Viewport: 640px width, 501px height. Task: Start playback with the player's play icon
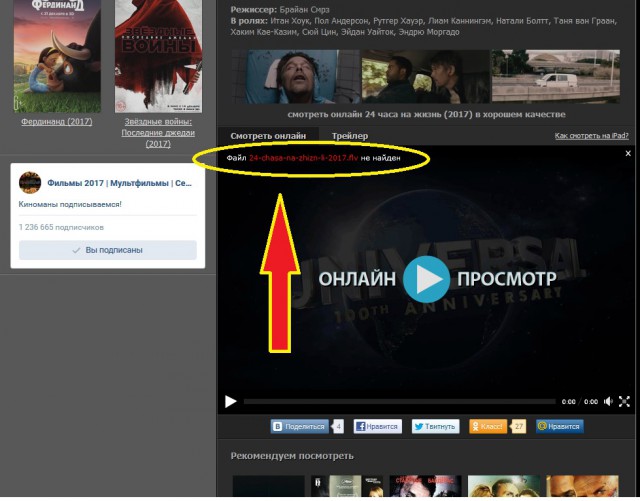[x=230, y=401]
